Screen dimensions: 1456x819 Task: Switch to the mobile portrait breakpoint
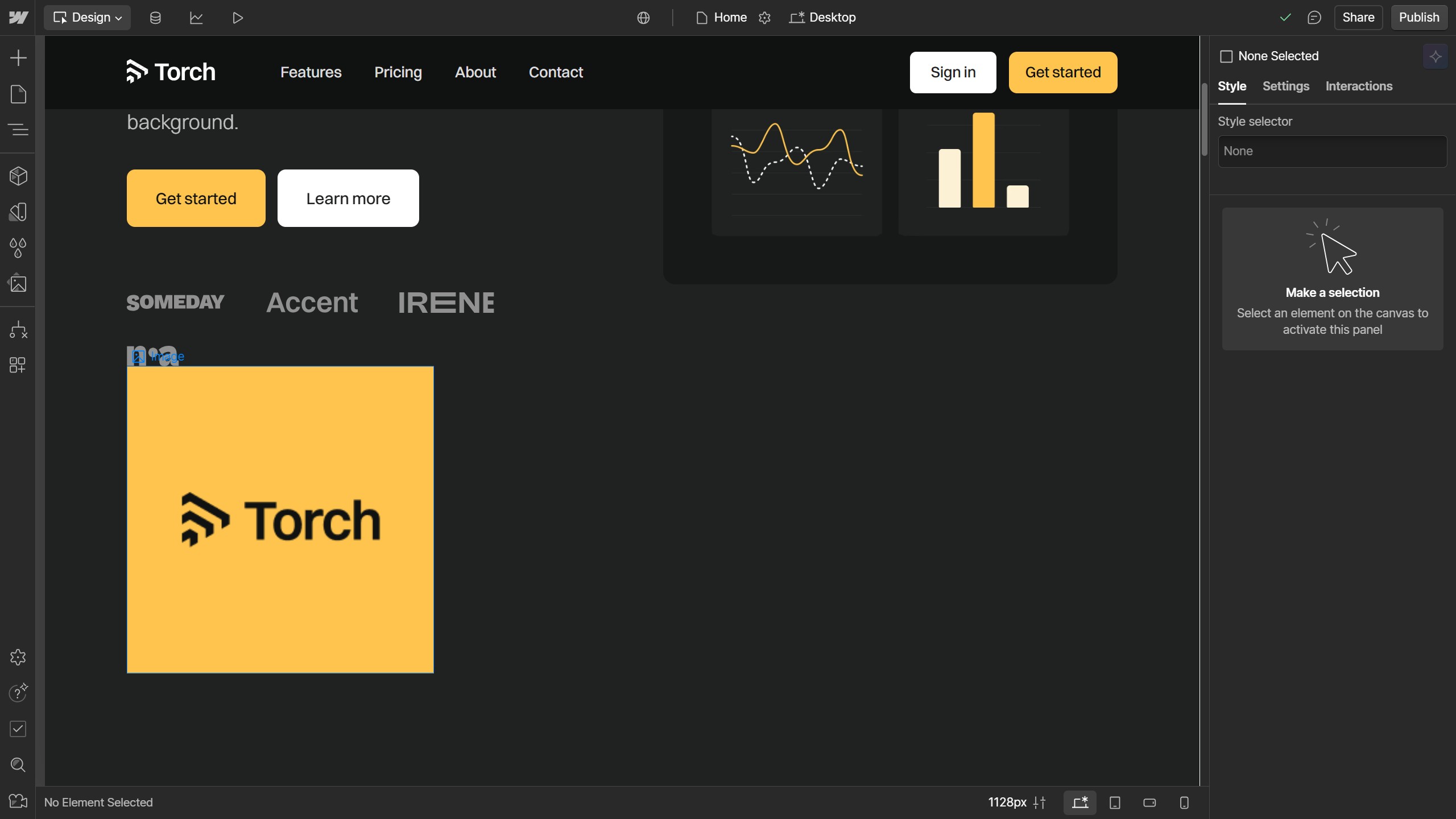tap(1184, 803)
